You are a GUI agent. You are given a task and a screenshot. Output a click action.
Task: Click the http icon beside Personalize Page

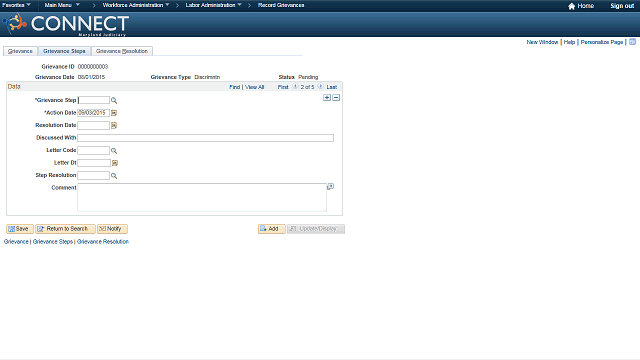(x=632, y=42)
